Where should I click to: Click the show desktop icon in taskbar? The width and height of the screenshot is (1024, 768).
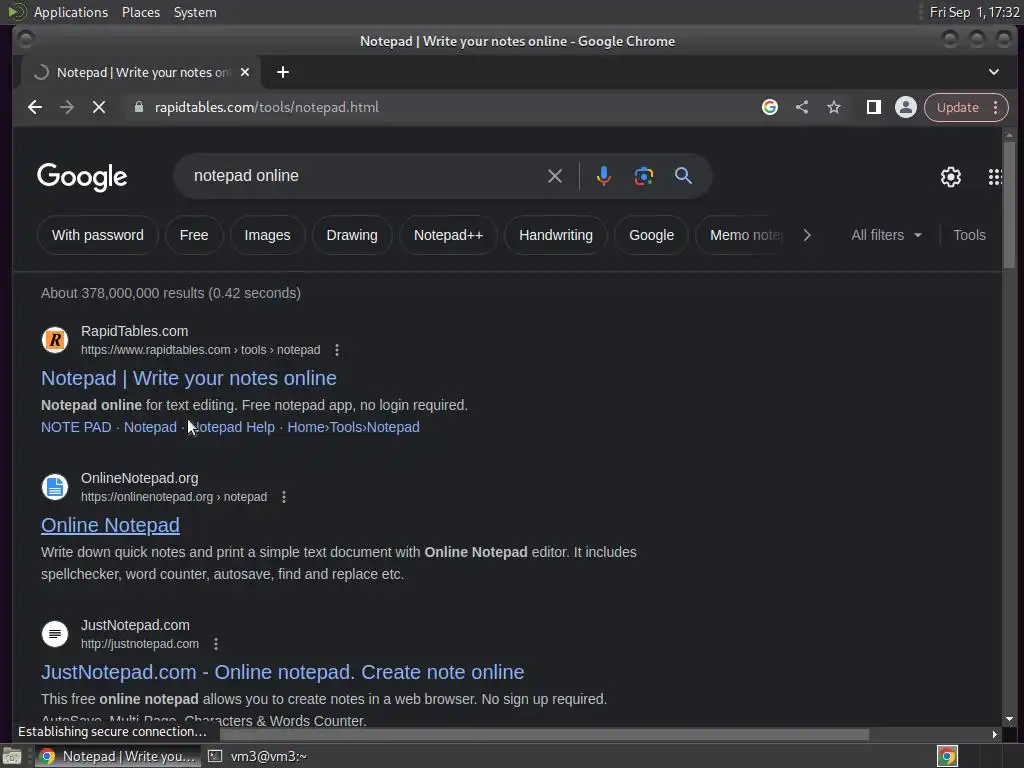tap(12, 756)
